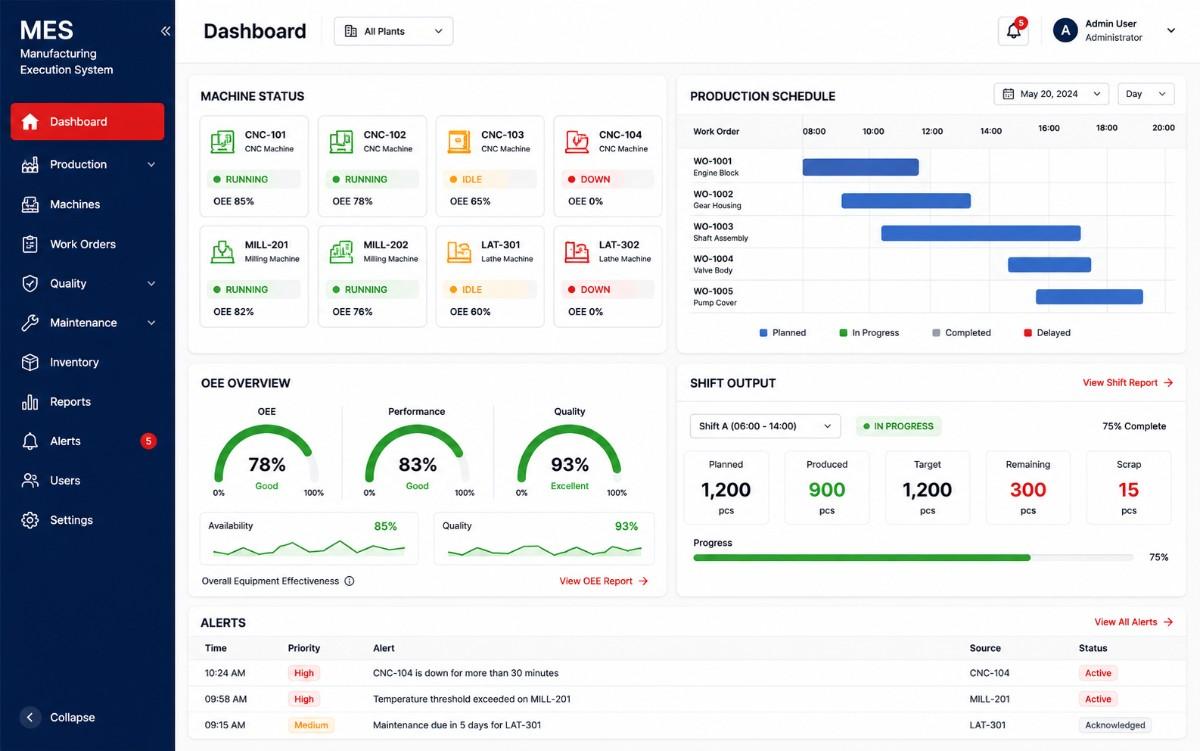
Task: Click the LAT-302 lathe machine icon
Action: [x=577, y=251]
